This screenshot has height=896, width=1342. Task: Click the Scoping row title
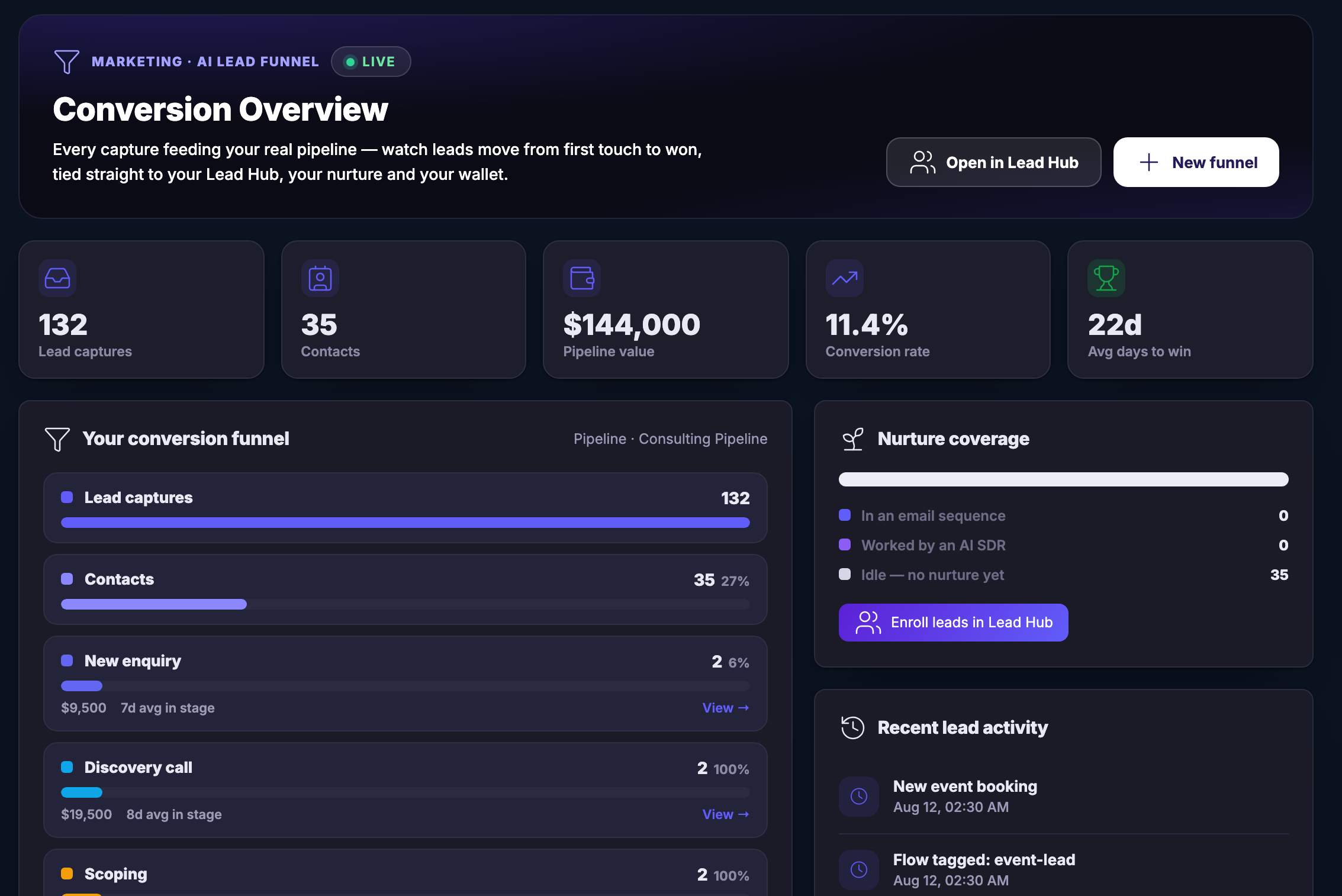(115, 874)
